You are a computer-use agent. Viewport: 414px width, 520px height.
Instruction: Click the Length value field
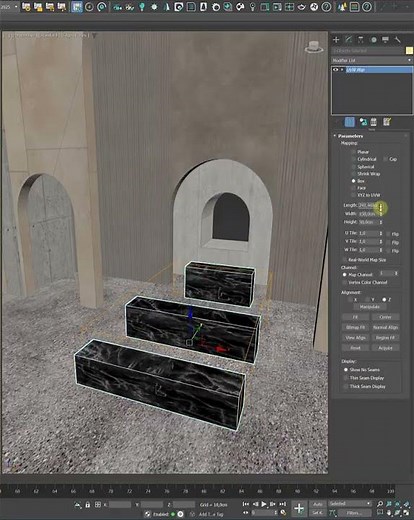[x=368, y=205]
